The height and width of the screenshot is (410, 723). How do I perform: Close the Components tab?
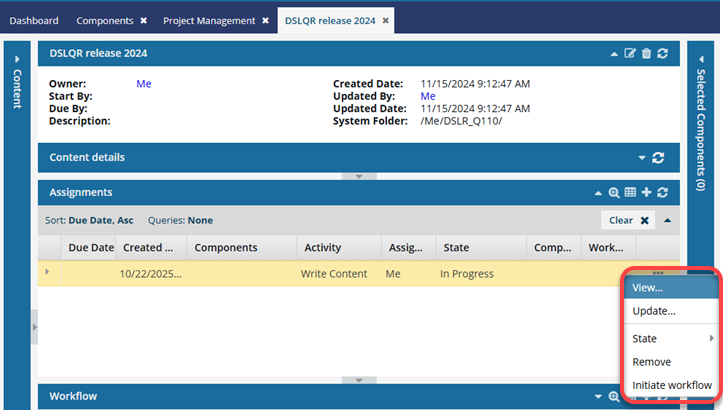click(x=143, y=20)
